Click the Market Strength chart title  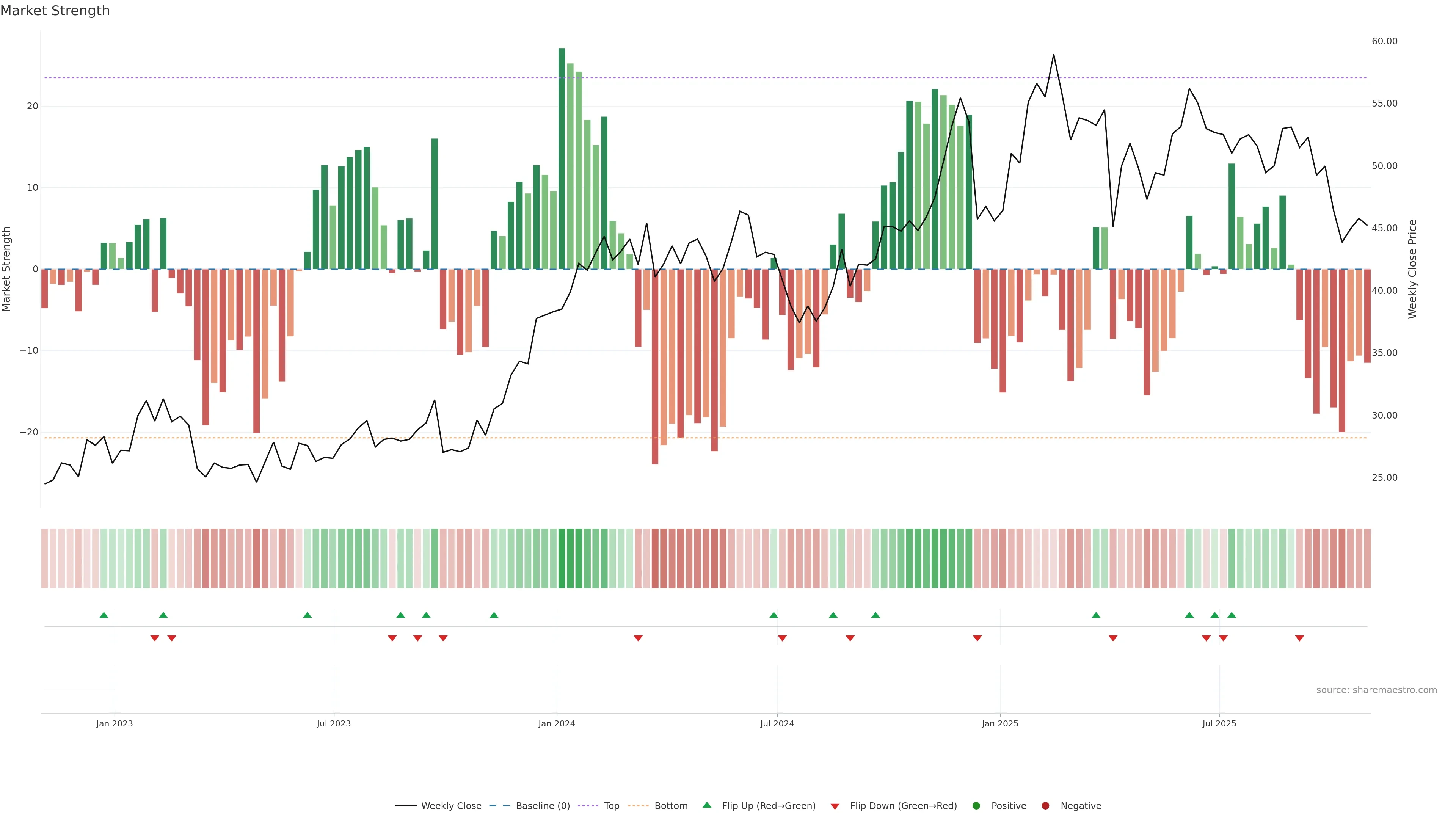click(55, 11)
